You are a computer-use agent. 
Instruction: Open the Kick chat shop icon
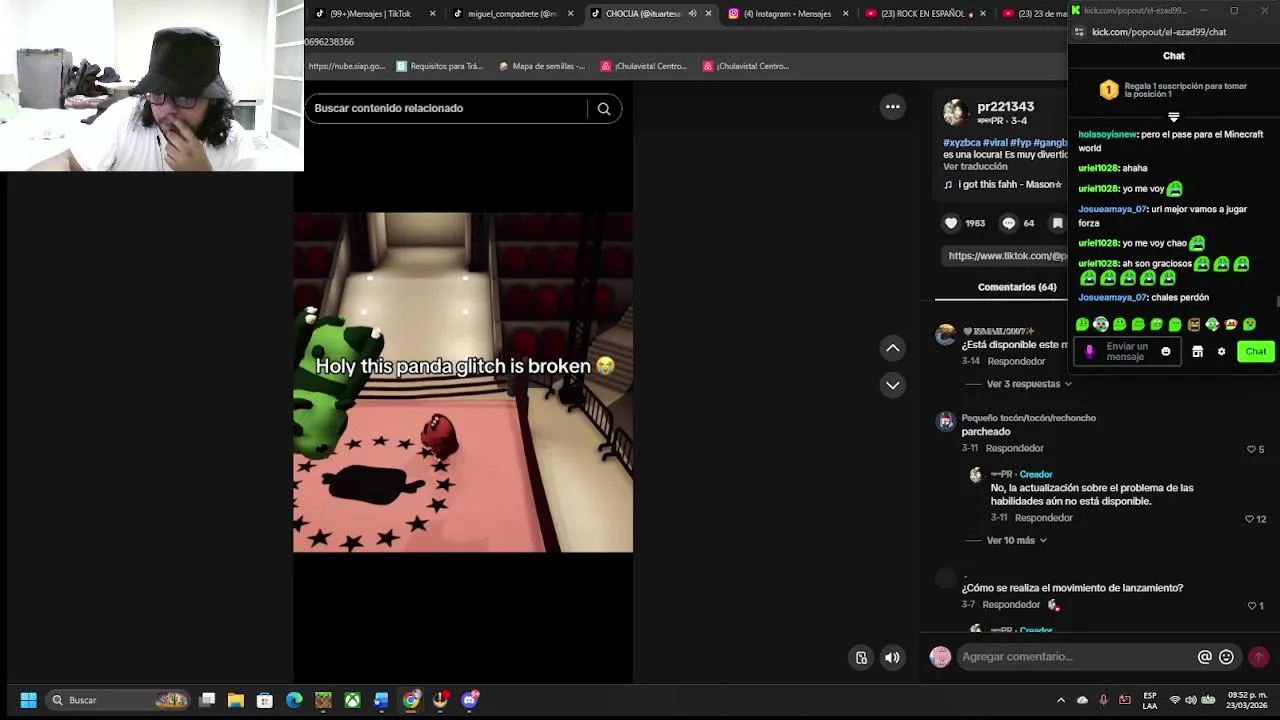[x=1197, y=352]
